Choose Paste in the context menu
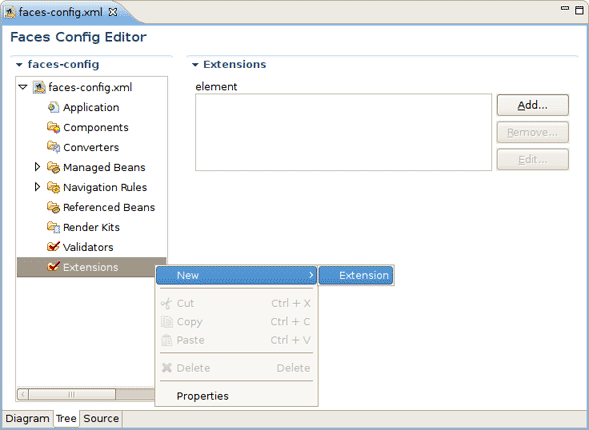This screenshot has height=430, width=589. click(237, 340)
